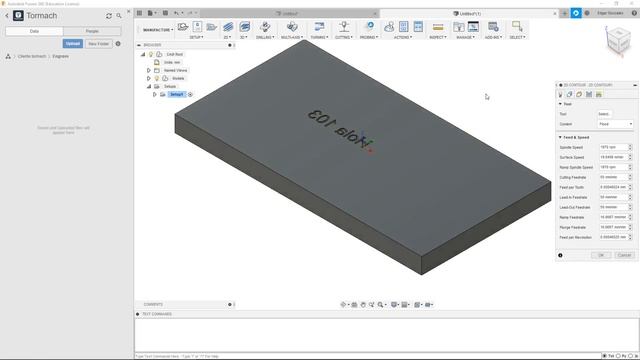Click the Save icon in quick access bar
Viewport: 640px width, 360px height.
pos(165,13)
